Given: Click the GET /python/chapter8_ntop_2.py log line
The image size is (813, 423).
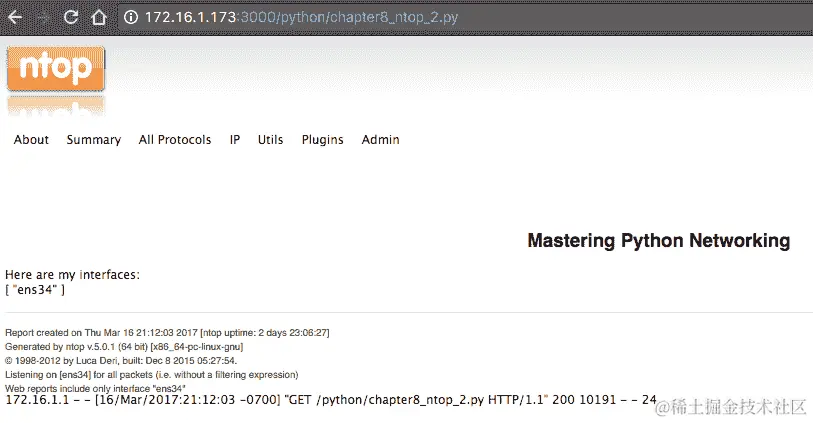Looking at the screenshot, I should (x=331, y=400).
